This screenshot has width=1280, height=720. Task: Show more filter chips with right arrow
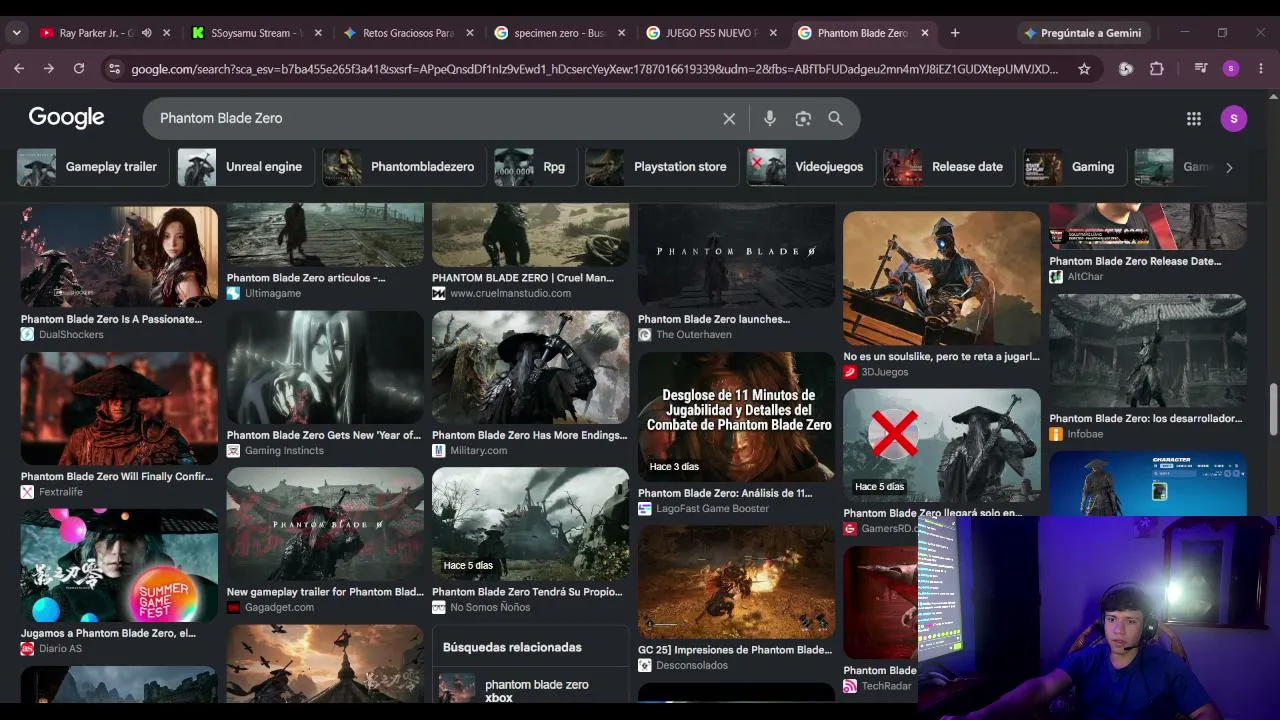[1229, 167]
